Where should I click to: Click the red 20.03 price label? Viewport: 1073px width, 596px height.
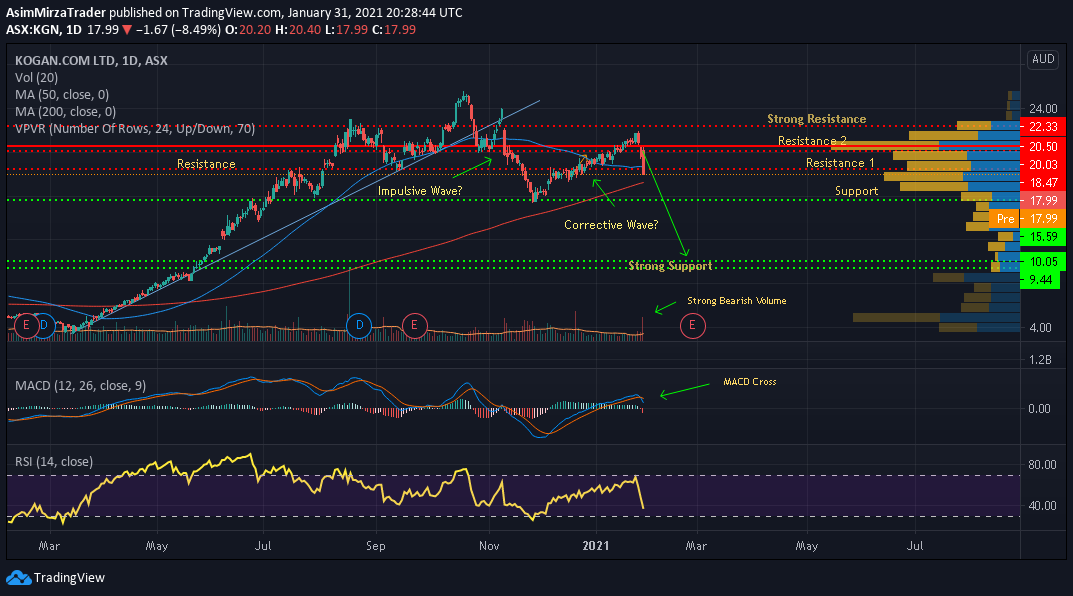[1043, 164]
